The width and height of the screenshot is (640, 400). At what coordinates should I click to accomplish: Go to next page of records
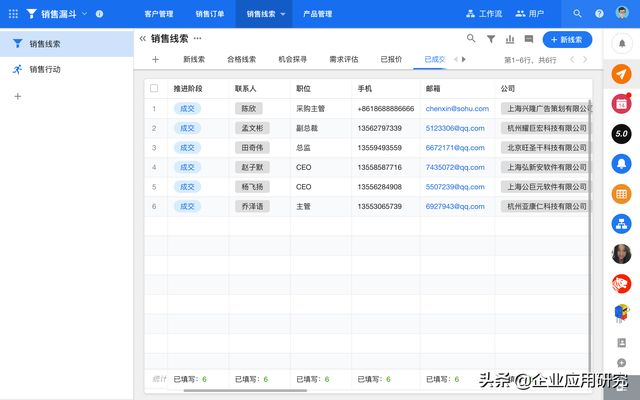(x=585, y=60)
